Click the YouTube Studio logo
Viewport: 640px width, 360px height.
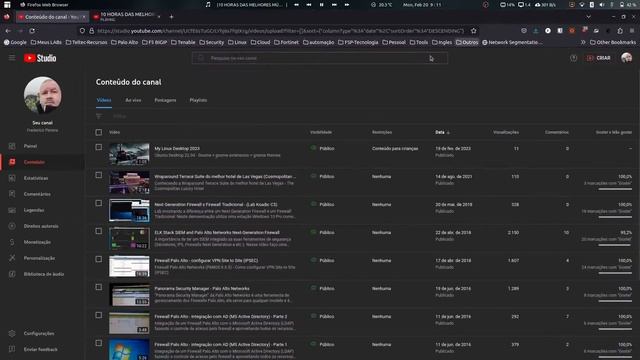point(40,58)
